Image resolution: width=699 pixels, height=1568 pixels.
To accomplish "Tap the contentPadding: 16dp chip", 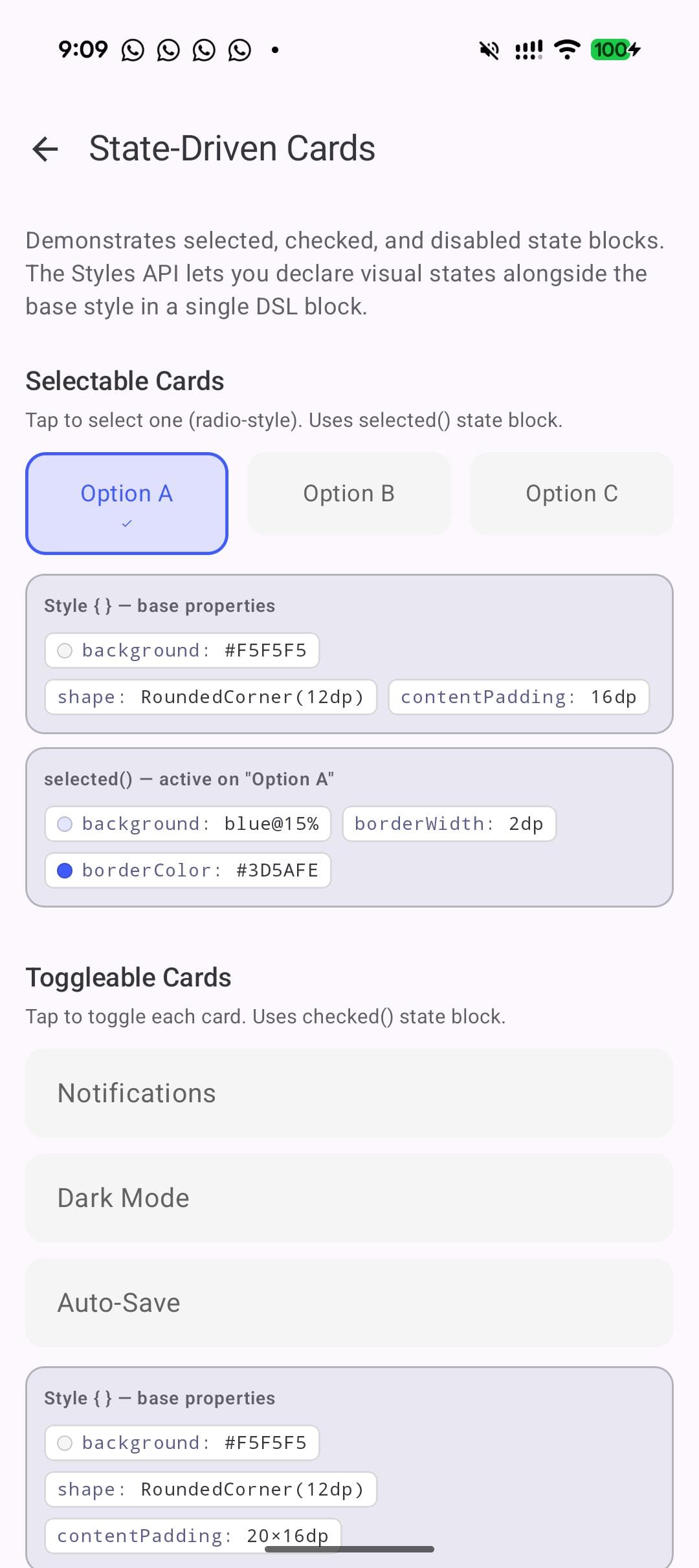I will tap(518, 697).
